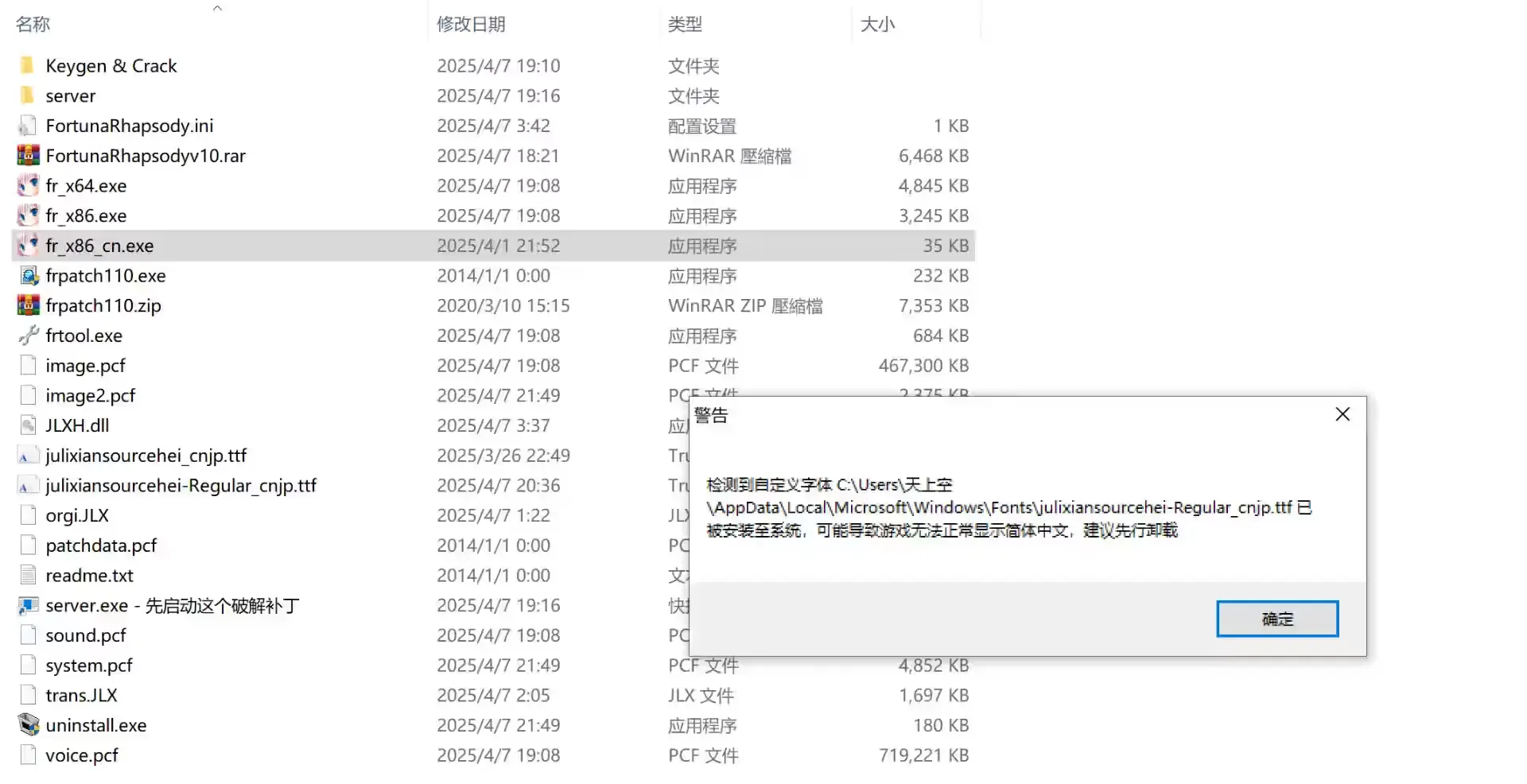Click the JLXH.dll file icon
Screen dimensions: 1527x784
[x=28, y=425]
